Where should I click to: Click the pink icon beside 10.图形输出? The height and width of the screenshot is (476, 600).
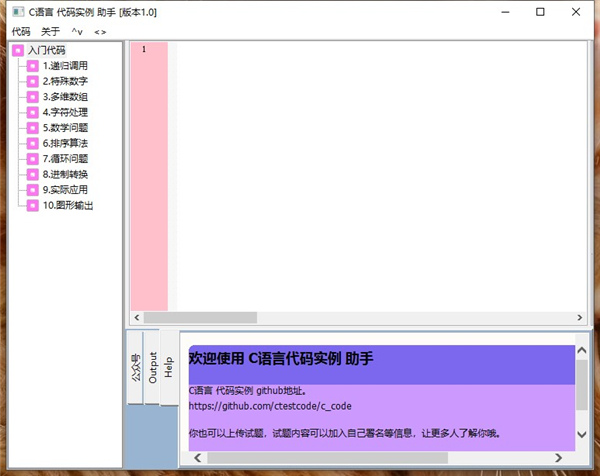[x=33, y=205]
